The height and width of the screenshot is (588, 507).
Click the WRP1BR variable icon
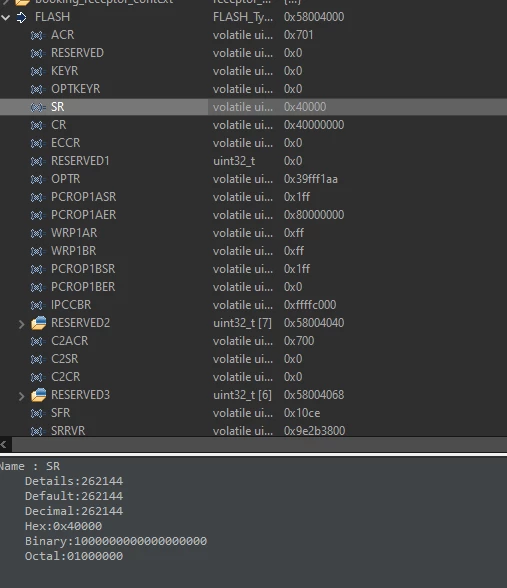point(38,251)
